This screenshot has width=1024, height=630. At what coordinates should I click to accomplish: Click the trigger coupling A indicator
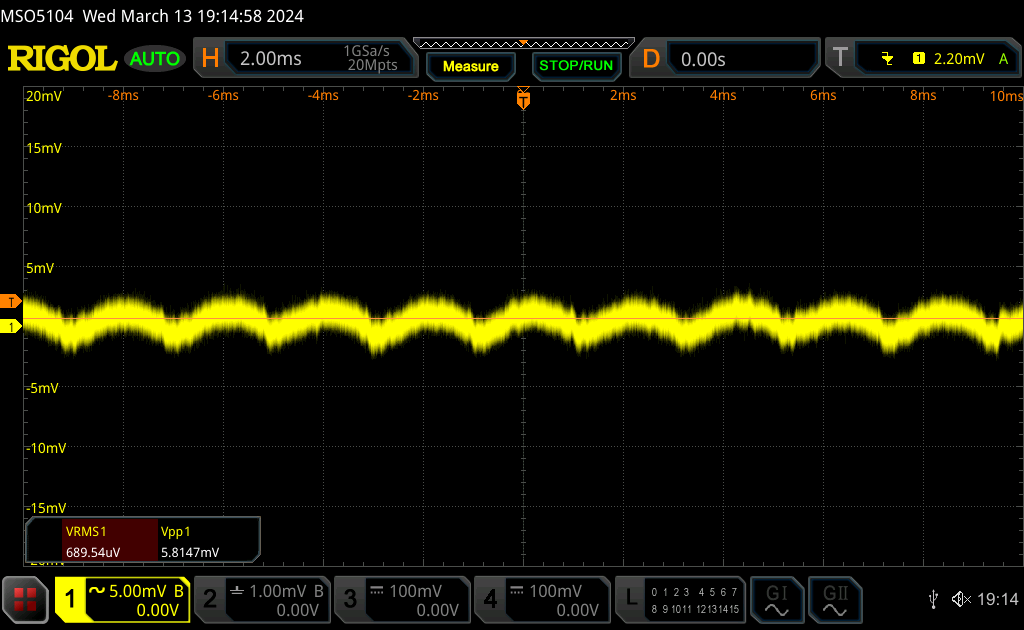click(1003, 59)
